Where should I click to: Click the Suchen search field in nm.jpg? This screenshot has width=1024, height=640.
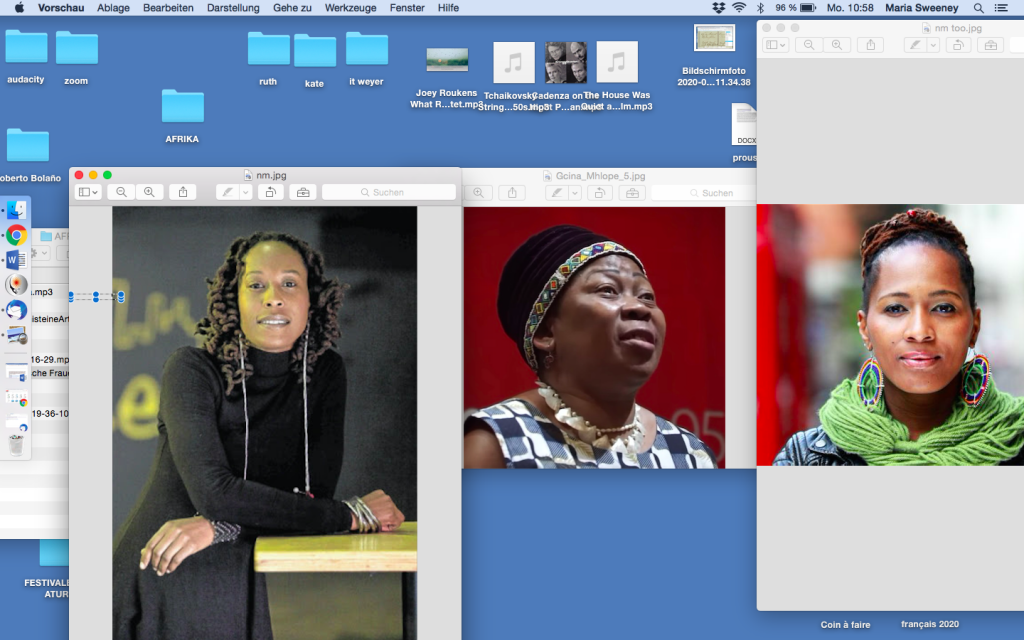click(x=389, y=192)
